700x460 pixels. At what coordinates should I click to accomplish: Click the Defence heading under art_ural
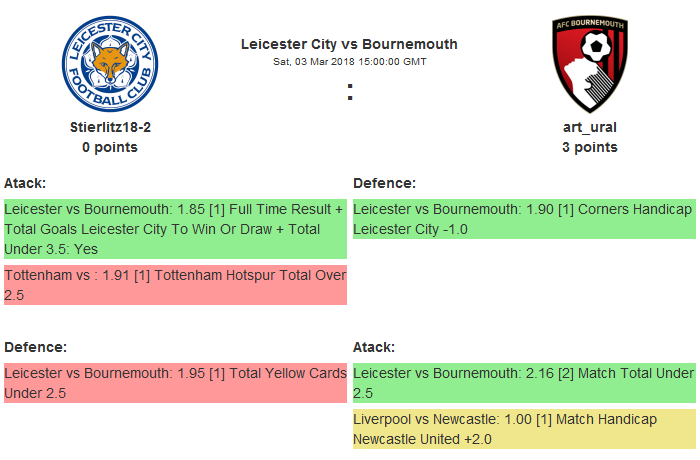pos(384,183)
